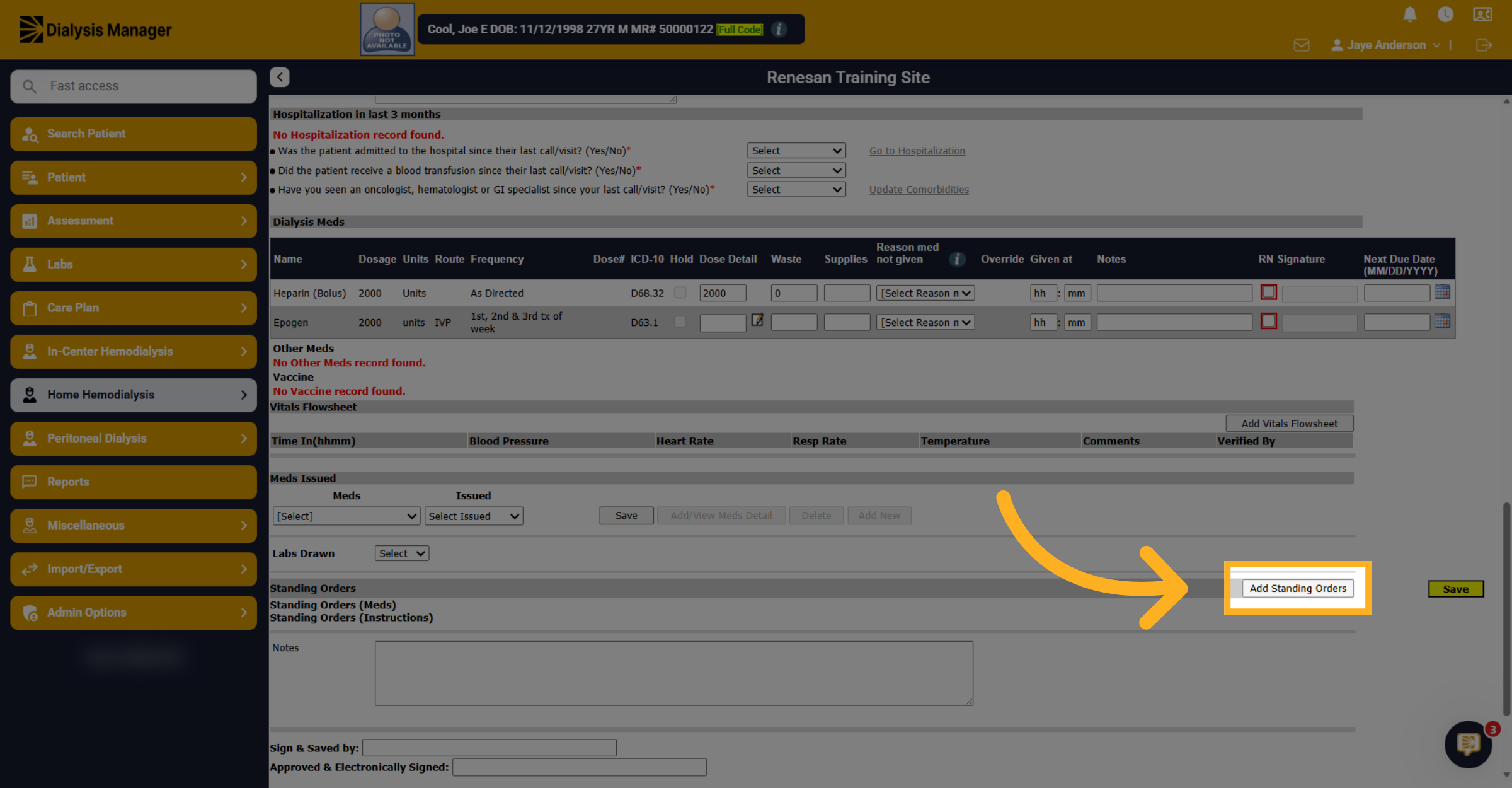Click the clock history icon
Image resolution: width=1512 pixels, height=788 pixels.
1445,14
